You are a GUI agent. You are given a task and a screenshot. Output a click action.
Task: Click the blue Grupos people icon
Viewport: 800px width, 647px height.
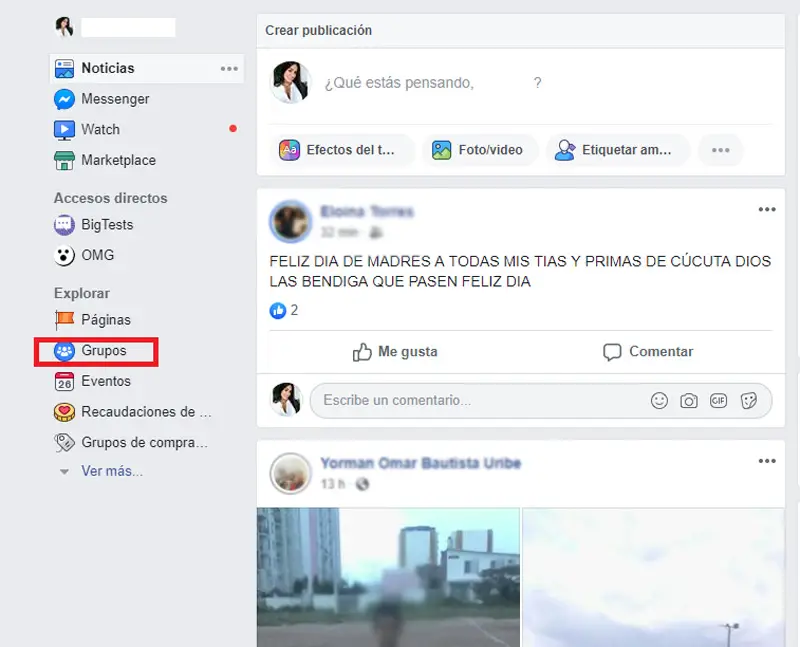(x=64, y=351)
